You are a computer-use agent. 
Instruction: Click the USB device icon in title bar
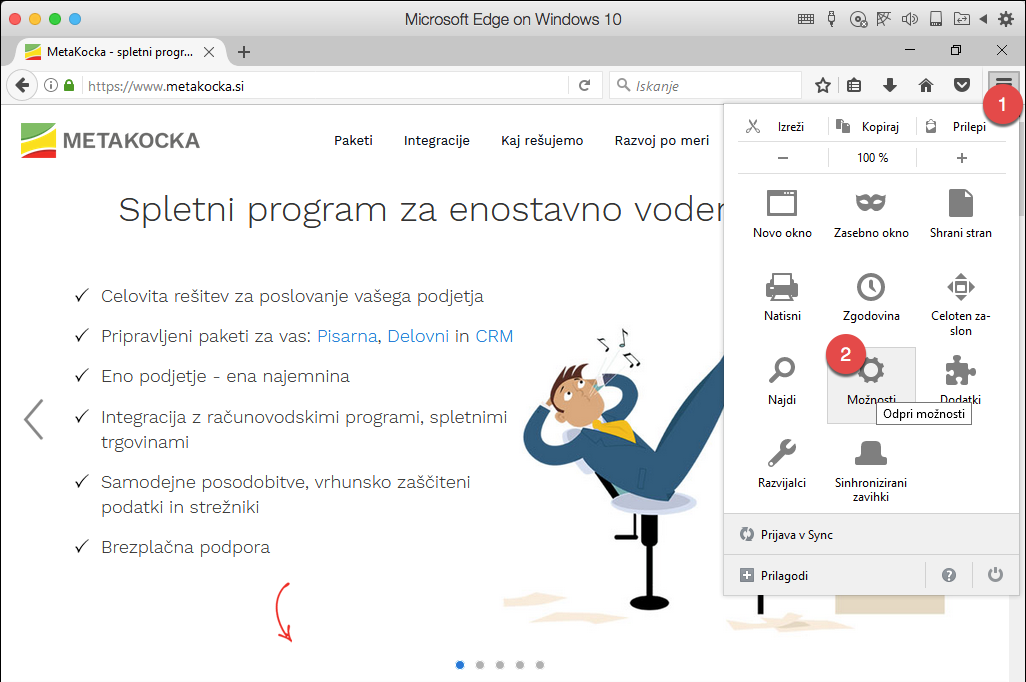[x=831, y=19]
